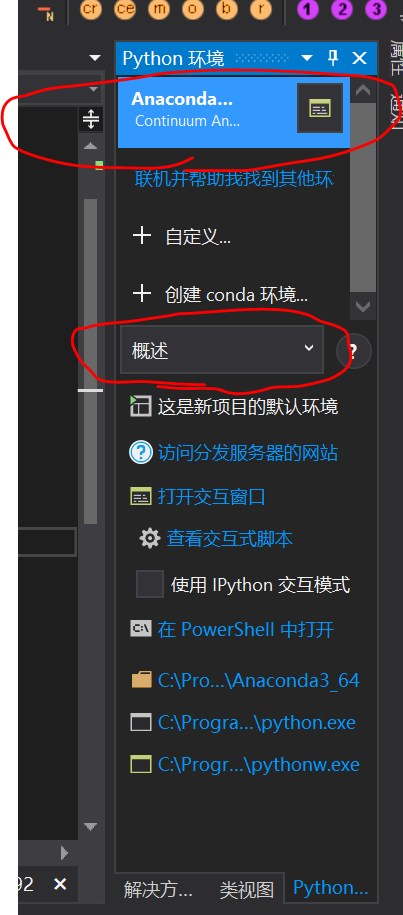
Task: Expand the editor tab list dropdown arrow
Action: click(x=95, y=58)
